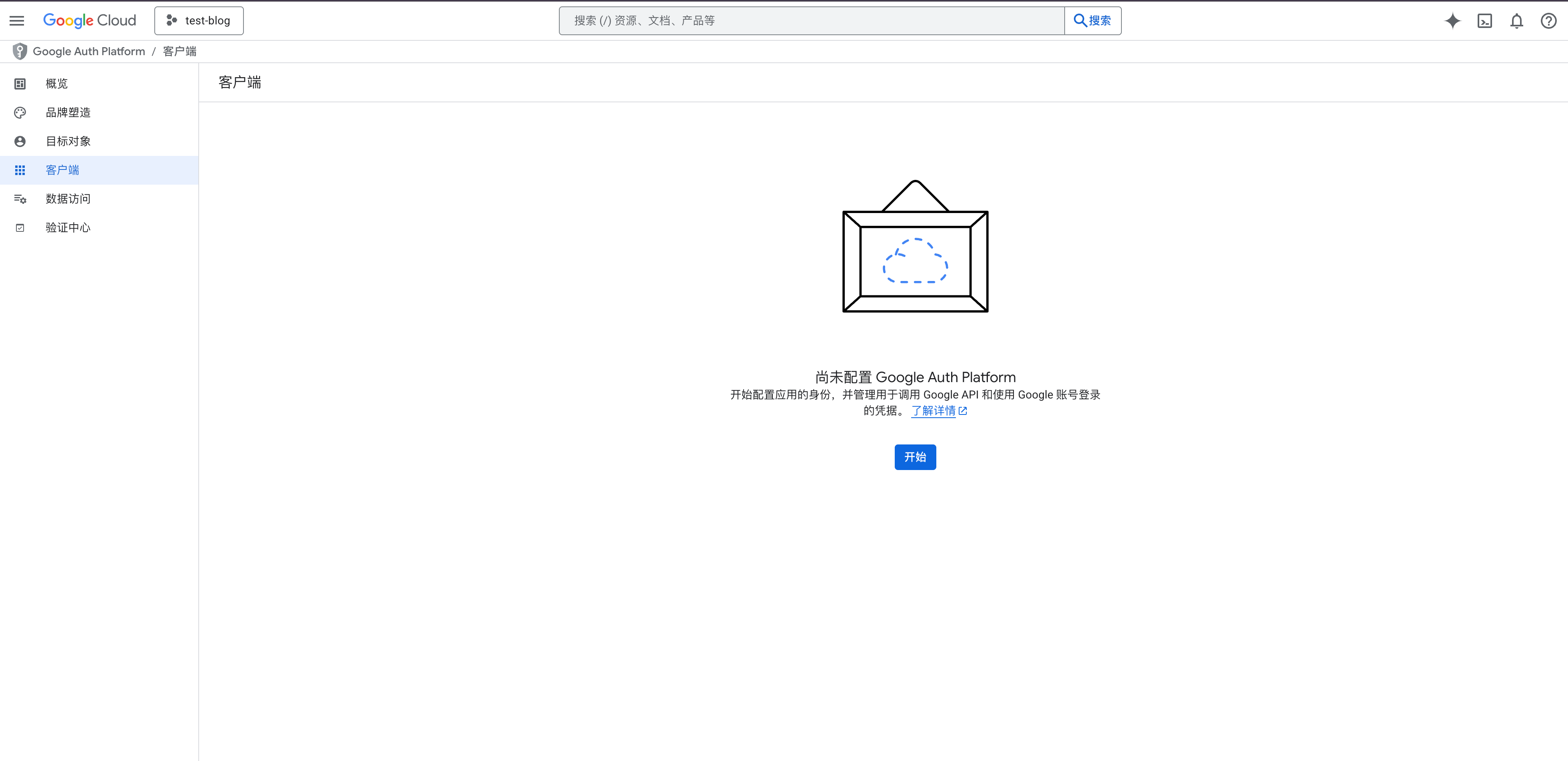1568x761 pixels.
Task: Click the empty-state picture frame illustration
Action: (915, 246)
